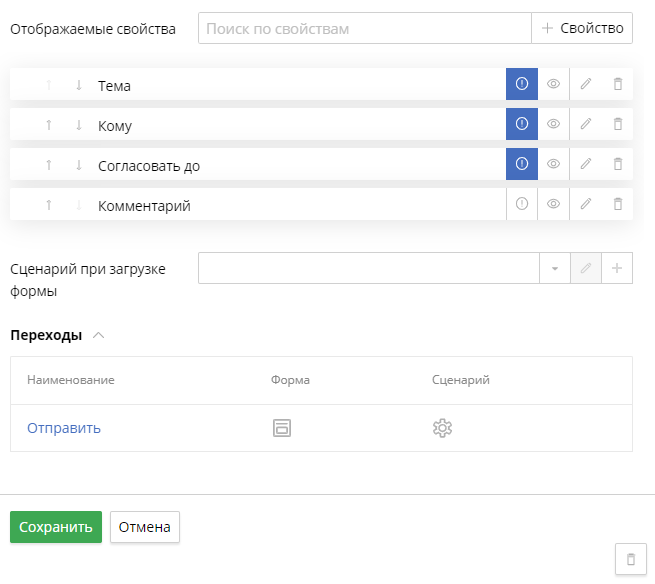Move Согласовать до property down
The height and width of the screenshot is (584, 655).
coord(79,165)
